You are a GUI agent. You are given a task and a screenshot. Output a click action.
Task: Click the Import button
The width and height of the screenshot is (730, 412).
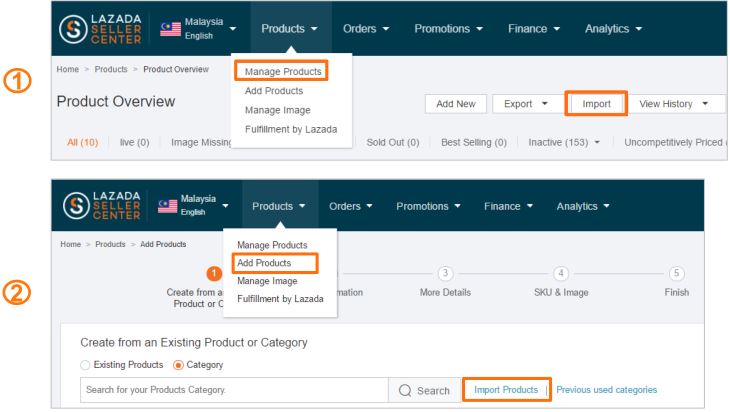coord(596,104)
